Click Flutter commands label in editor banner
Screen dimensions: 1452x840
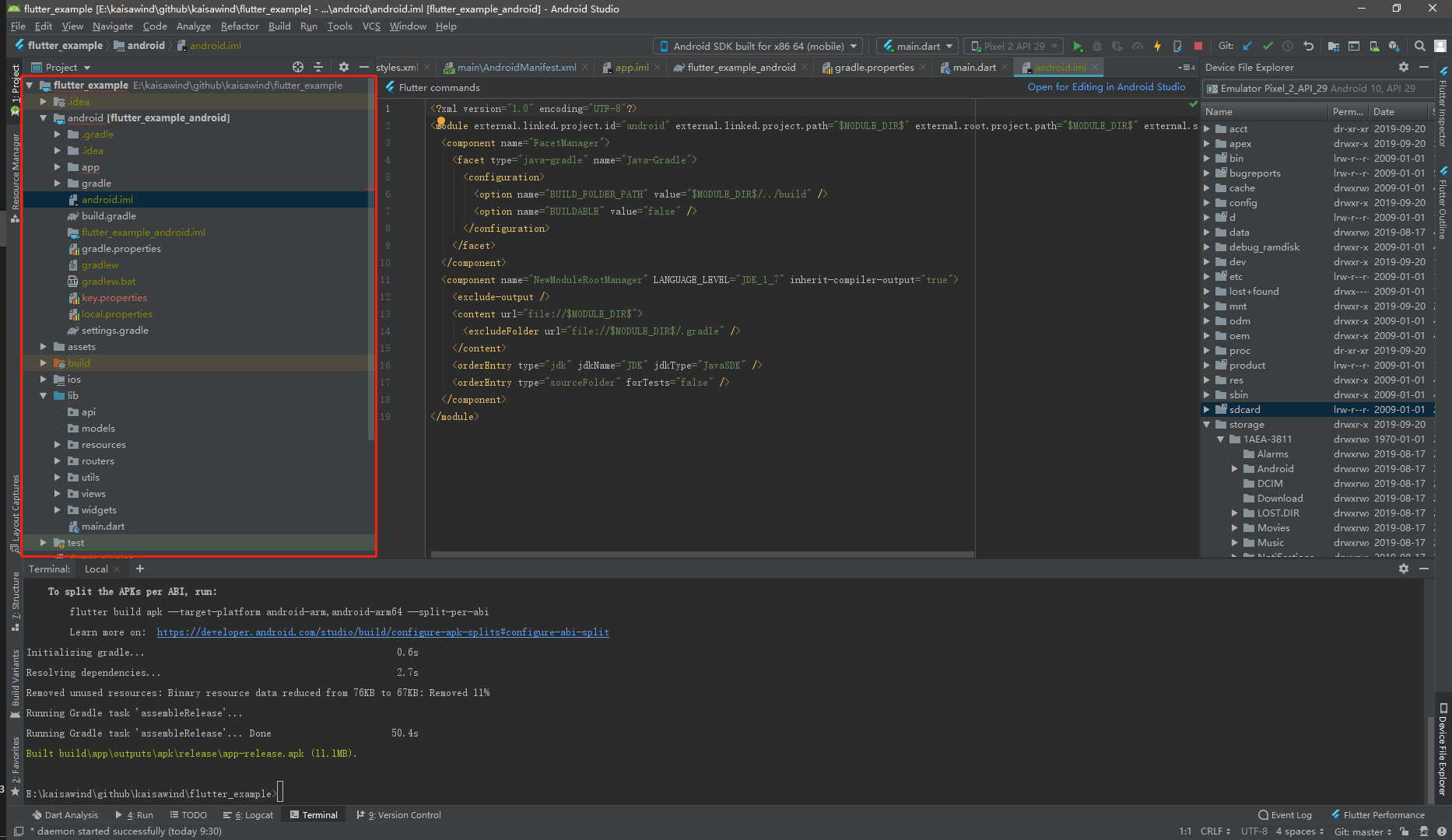(x=440, y=88)
